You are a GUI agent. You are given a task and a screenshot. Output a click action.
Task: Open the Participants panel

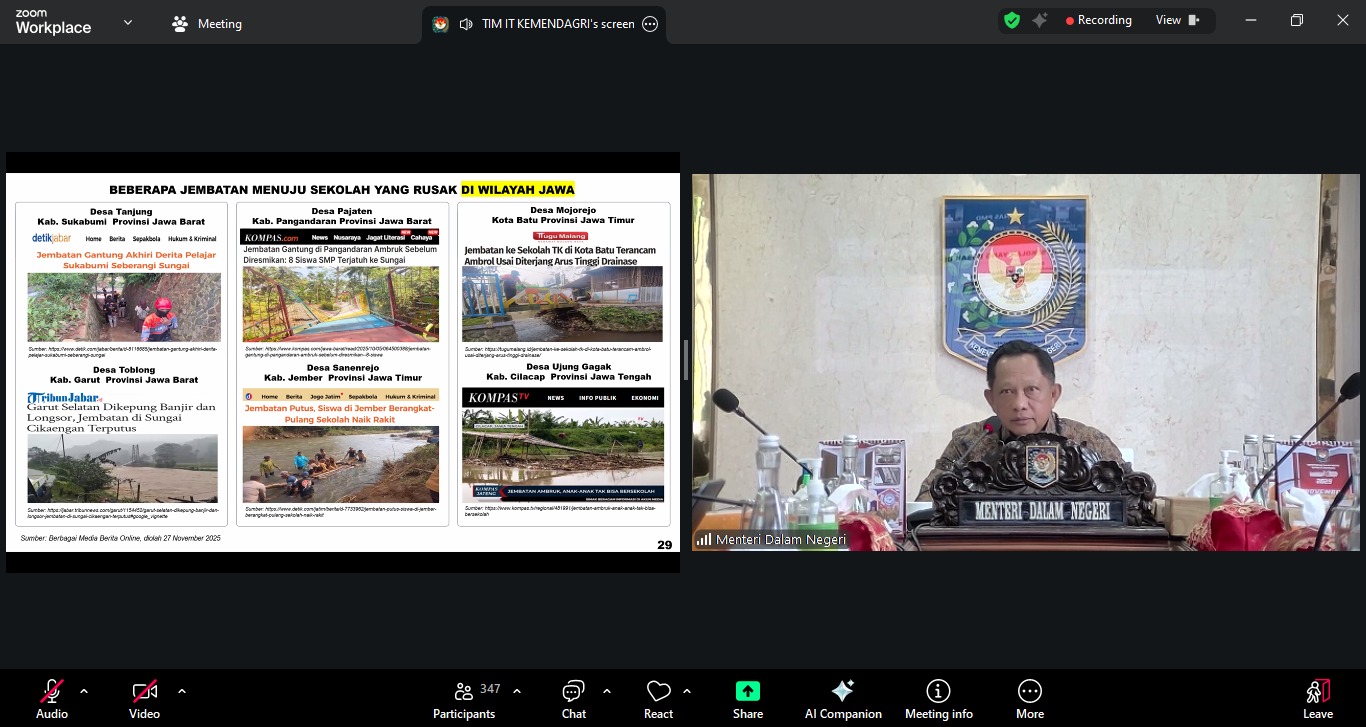tap(464, 698)
